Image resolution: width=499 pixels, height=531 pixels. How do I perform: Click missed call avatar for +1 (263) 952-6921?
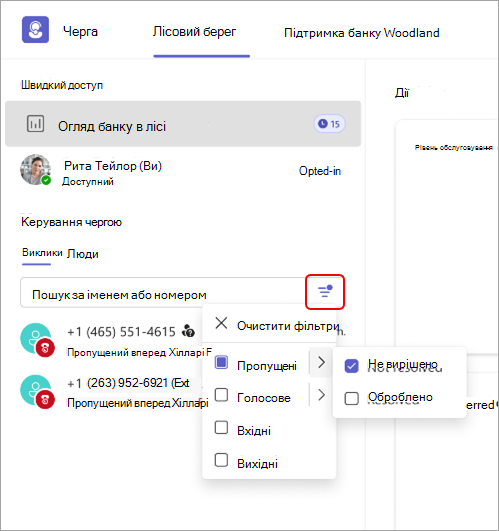(37, 391)
